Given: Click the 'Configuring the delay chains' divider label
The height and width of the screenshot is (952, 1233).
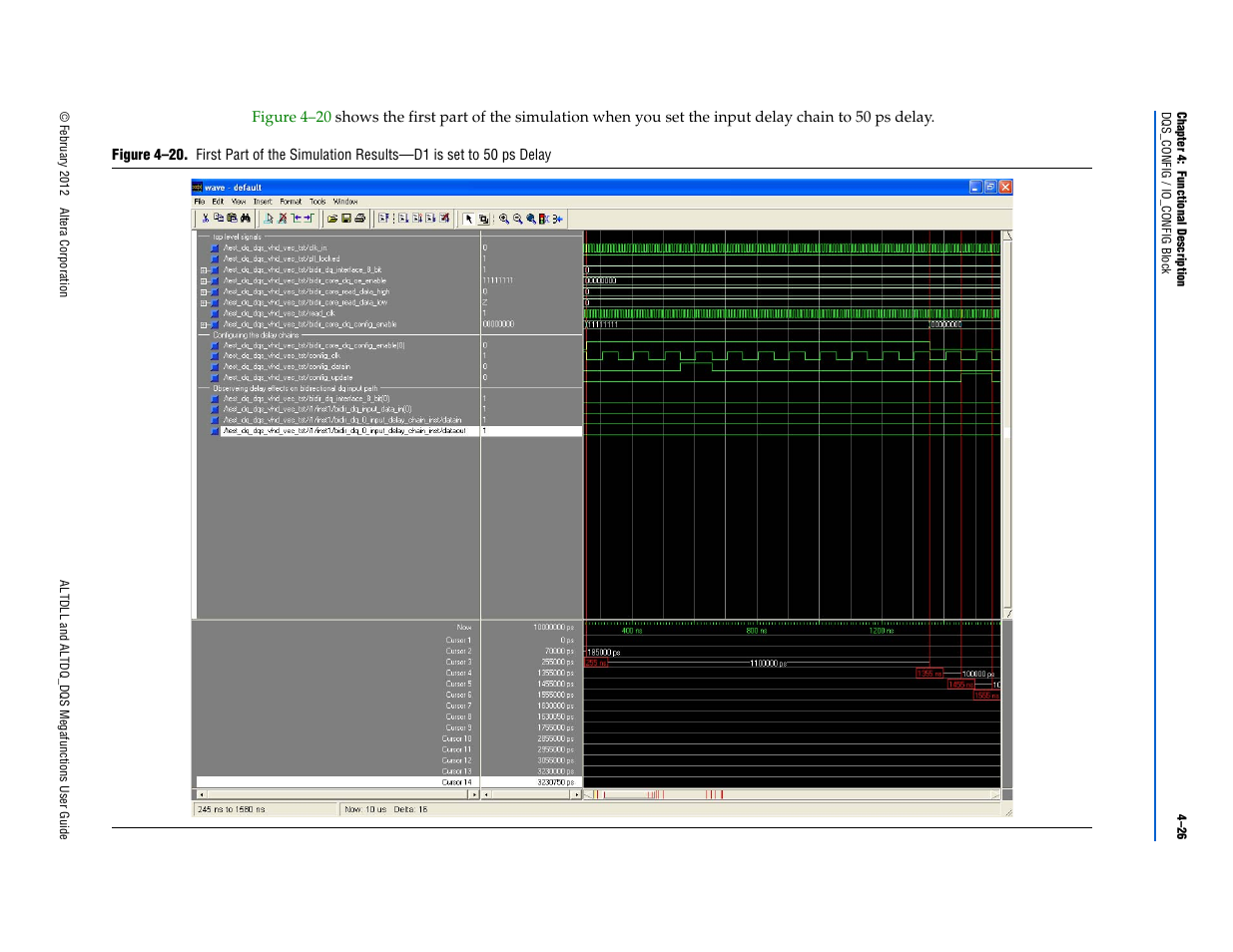Looking at the screenshot, I should (256, 335).
